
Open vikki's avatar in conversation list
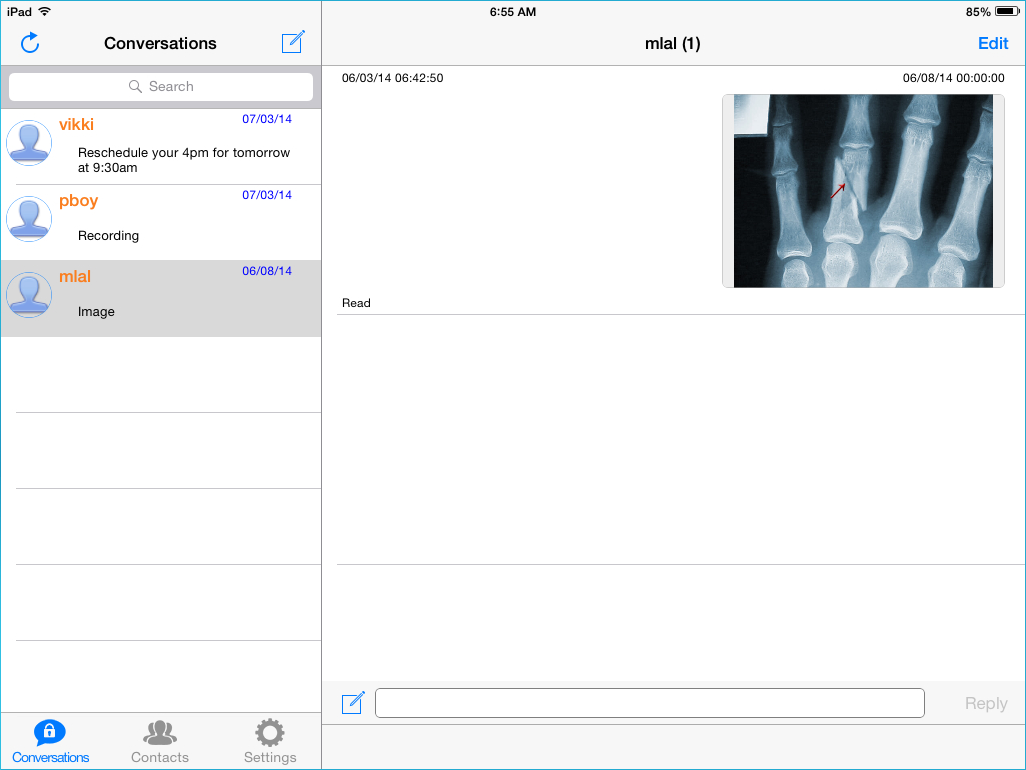[29, 142]
